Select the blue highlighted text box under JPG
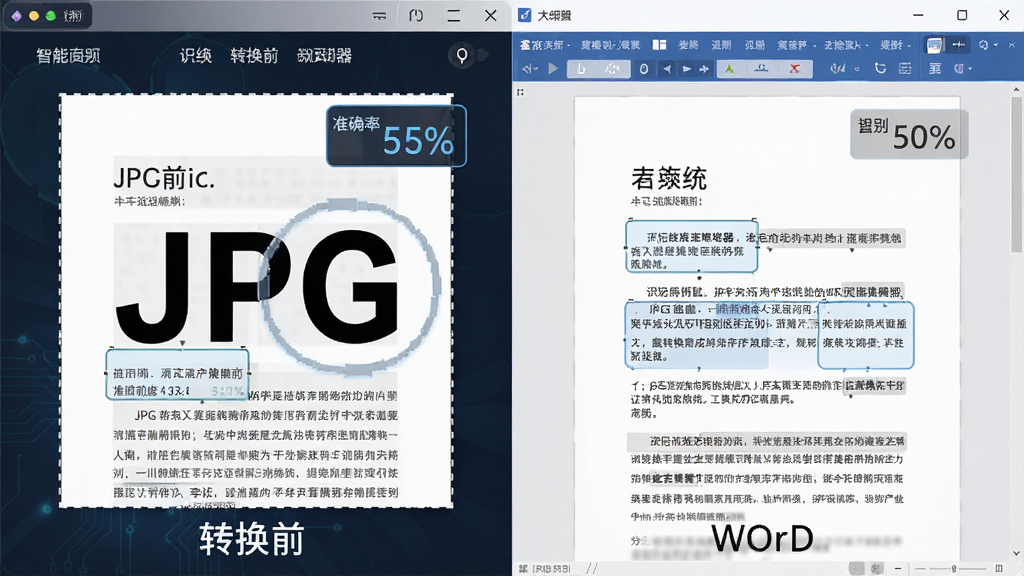This screenshot has height=576, width=1024. point(177,375)
